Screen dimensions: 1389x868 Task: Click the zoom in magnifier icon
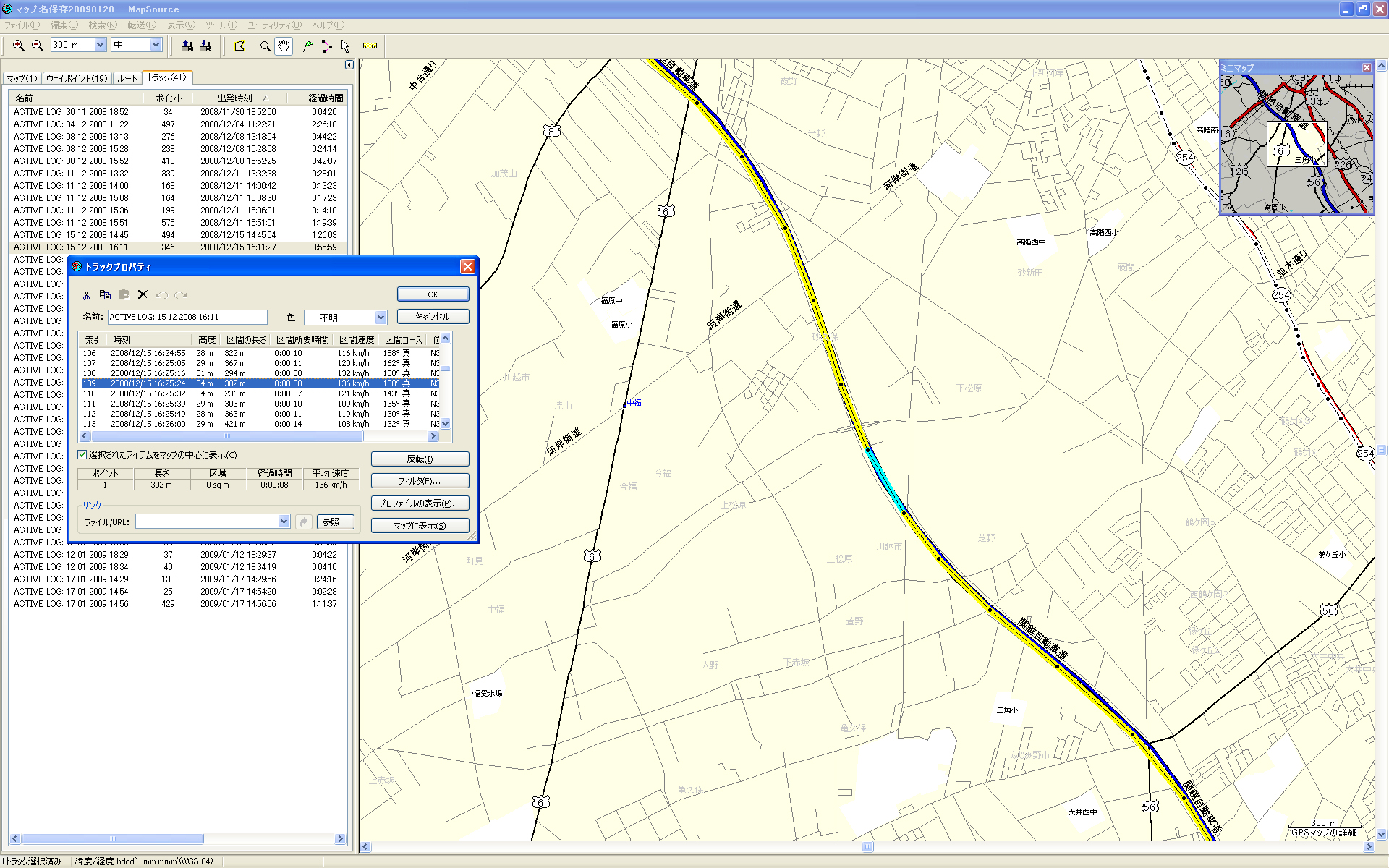tap(19, 46)
